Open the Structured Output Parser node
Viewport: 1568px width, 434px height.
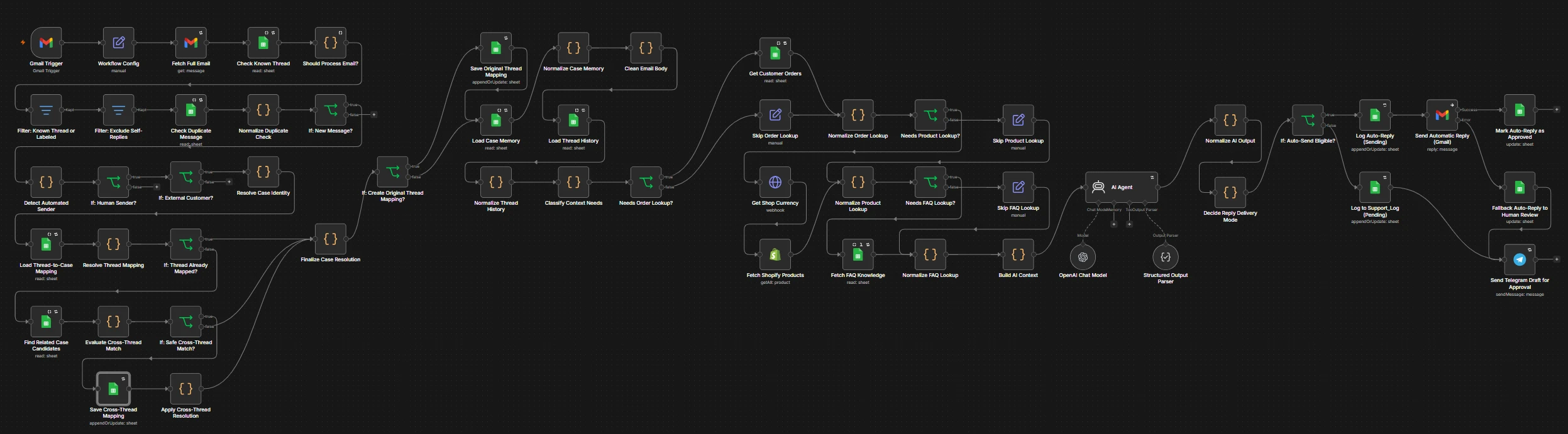click(x=1165, y=257)
